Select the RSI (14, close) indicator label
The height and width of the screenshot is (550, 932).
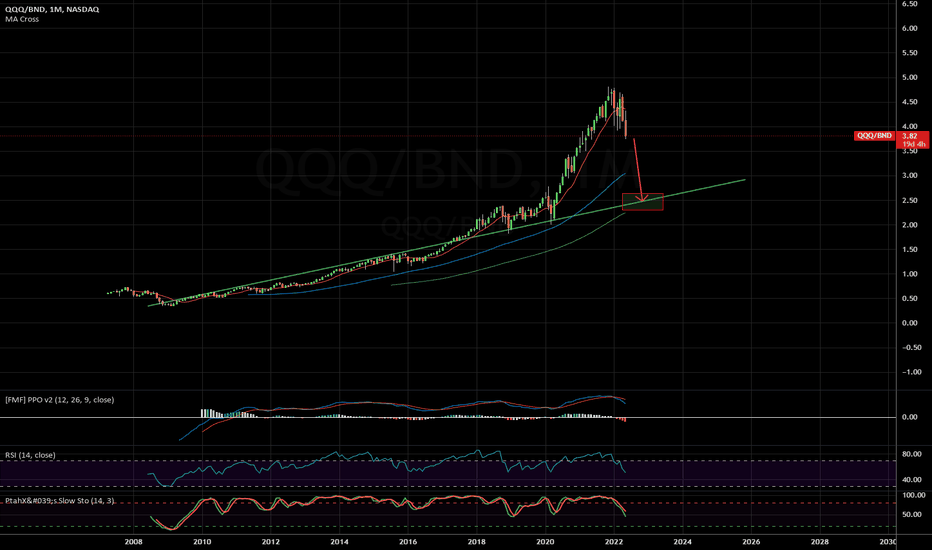[x=30, y=455]
